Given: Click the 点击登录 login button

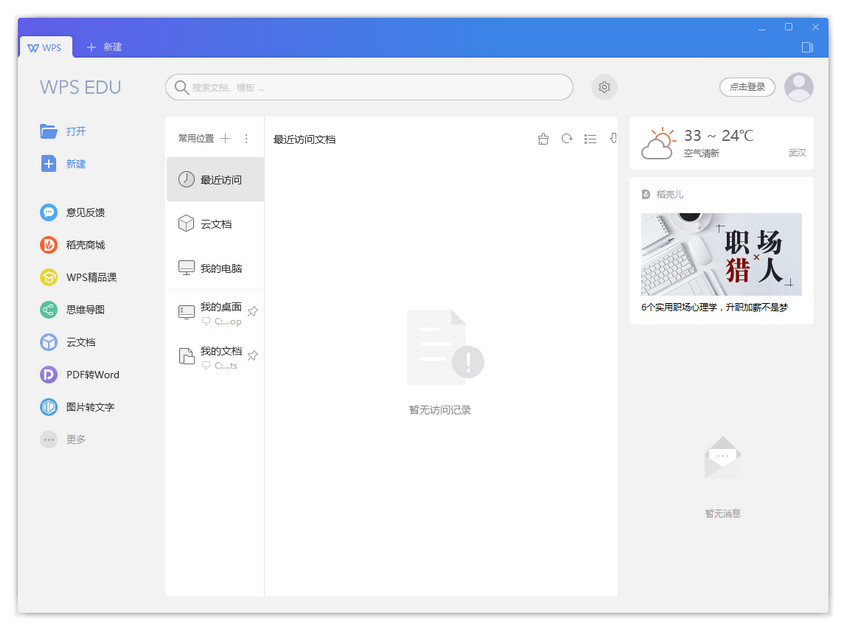Looking at the screenshot, I should pos(747,87).
